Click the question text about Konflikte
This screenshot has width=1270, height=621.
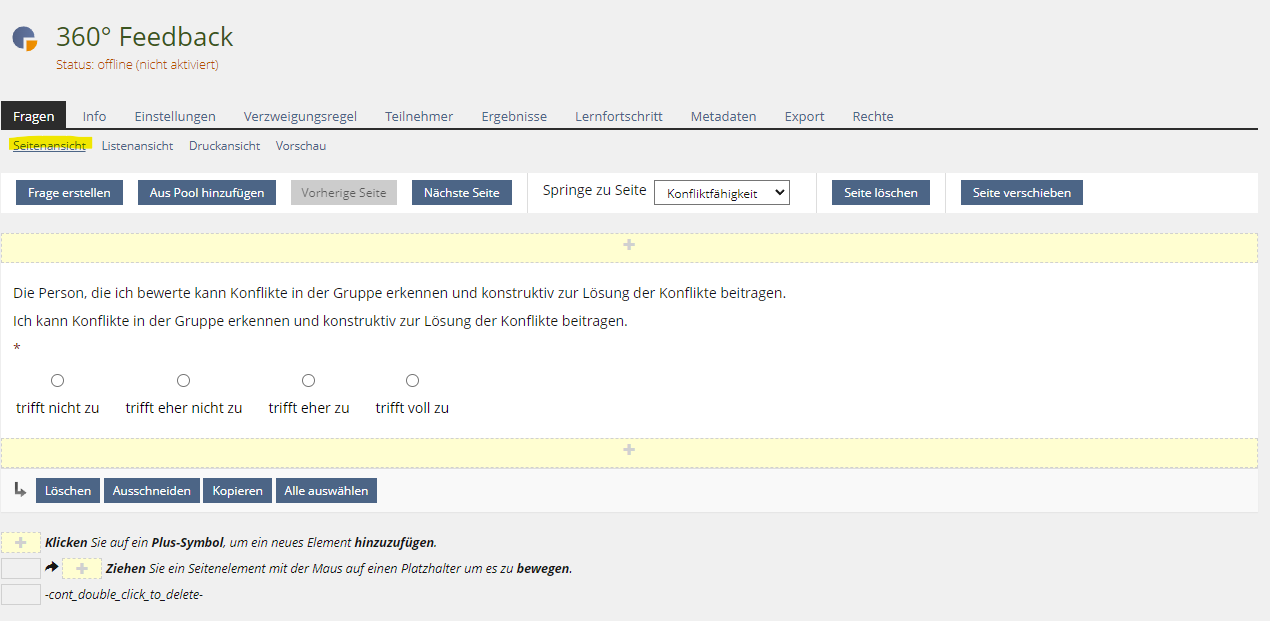click(x=399, y=293)
